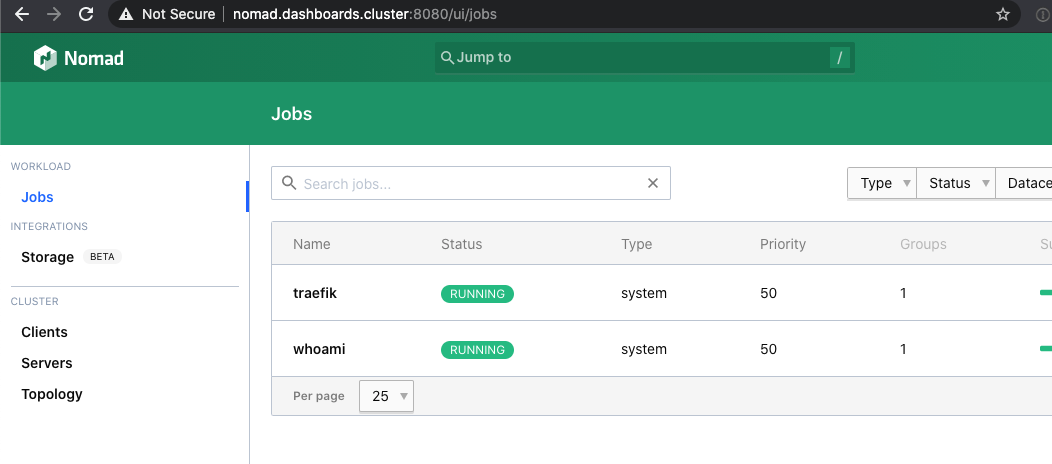Bookmark page with the star icon
The image size is (1052, 464).
[x=1003, y=14]
